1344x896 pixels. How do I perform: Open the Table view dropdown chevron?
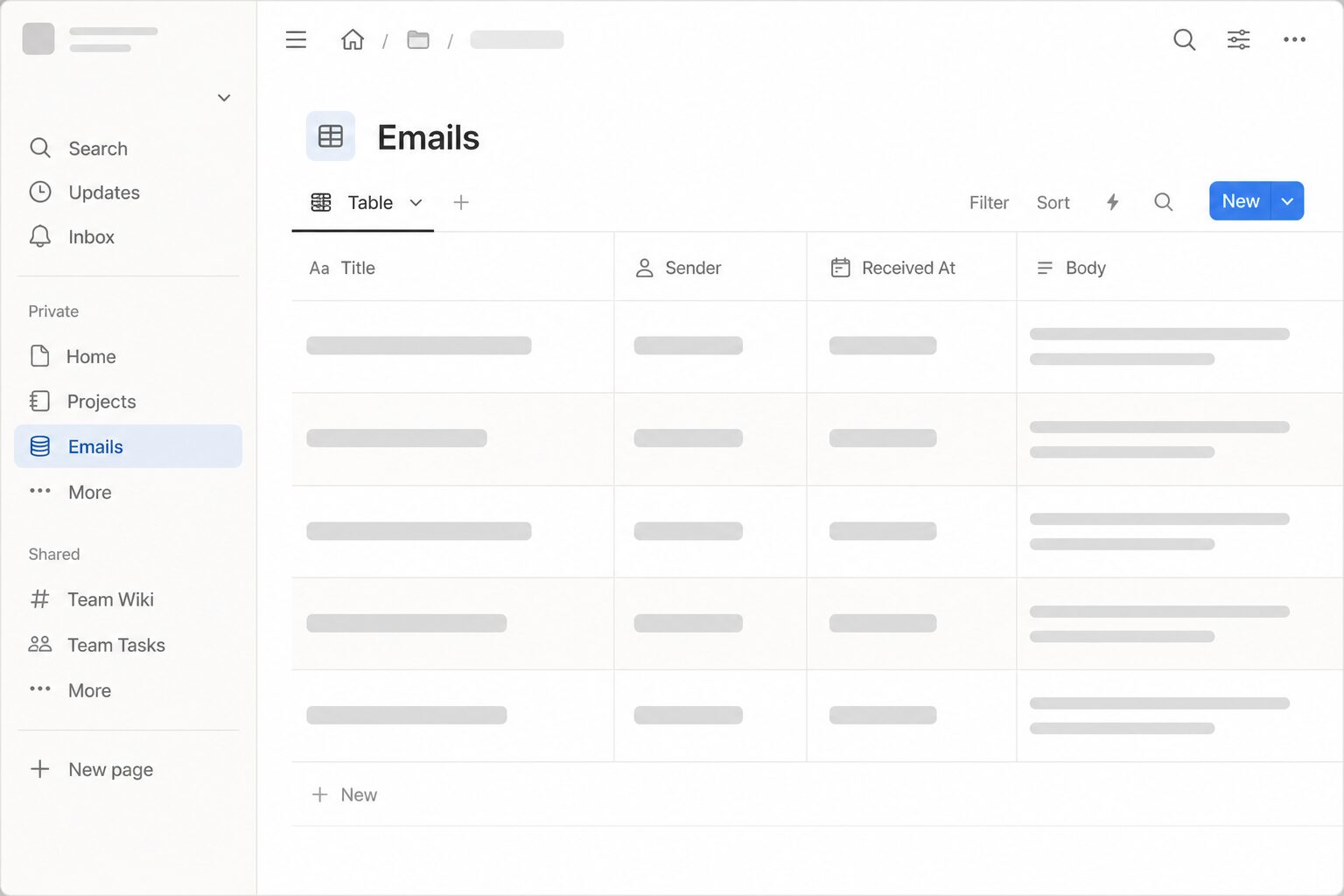coord(416,203)
